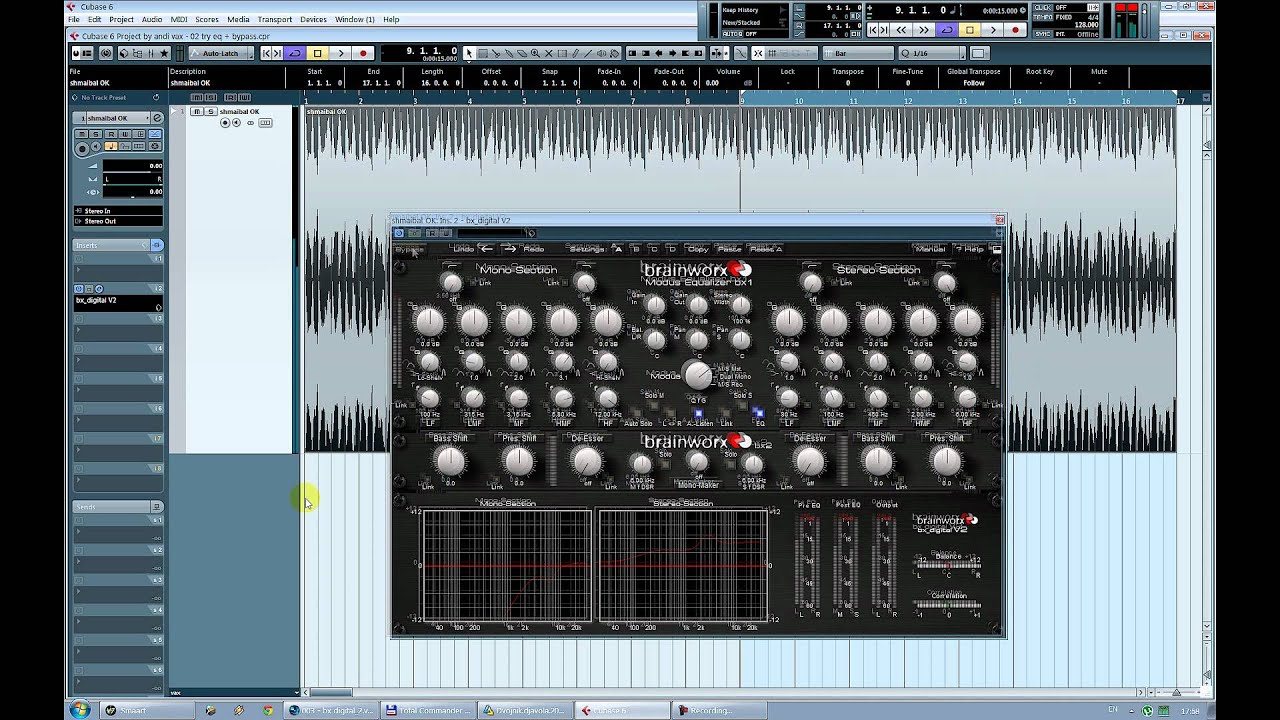Screen dimensions: 1280x720
Task: Toggle Cycle in the Transport panel
Action: (x=947, y=30)
